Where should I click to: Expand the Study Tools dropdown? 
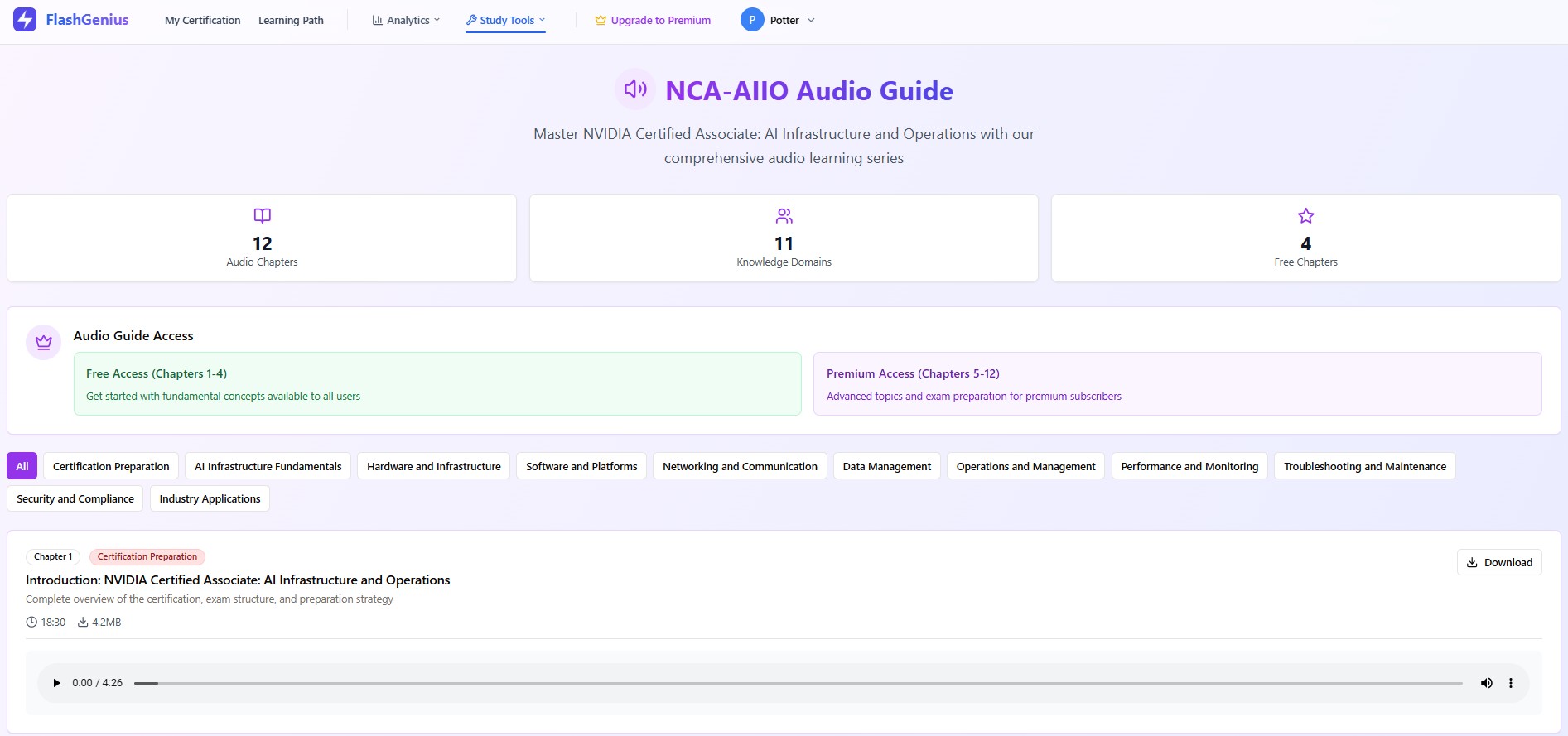click(505, 20)
